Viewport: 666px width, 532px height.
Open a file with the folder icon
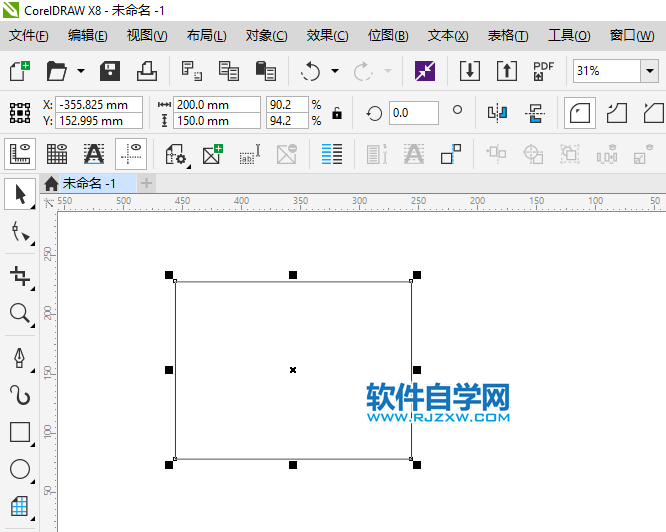pyautogui.click(x=57, y=71)
